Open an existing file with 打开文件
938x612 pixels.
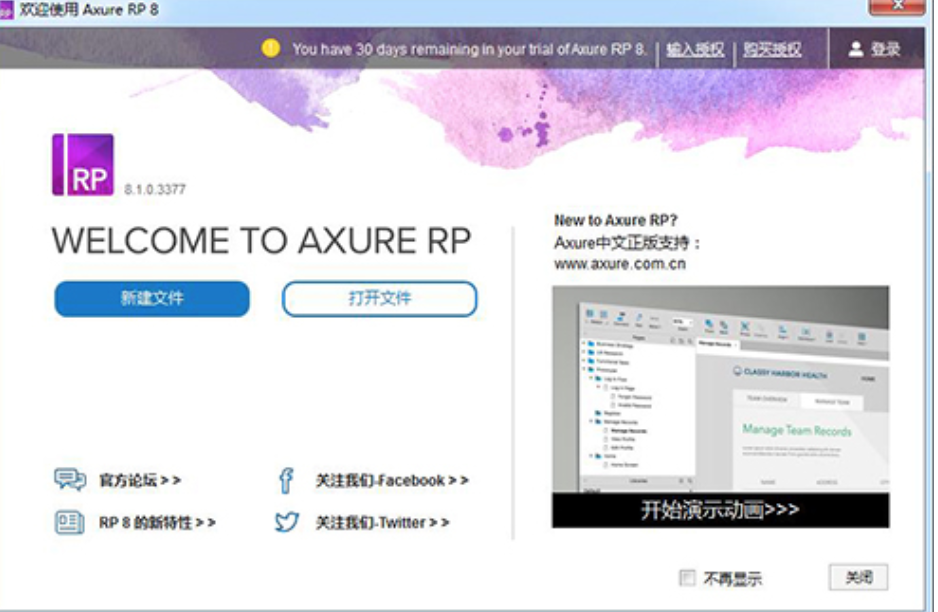379,299
